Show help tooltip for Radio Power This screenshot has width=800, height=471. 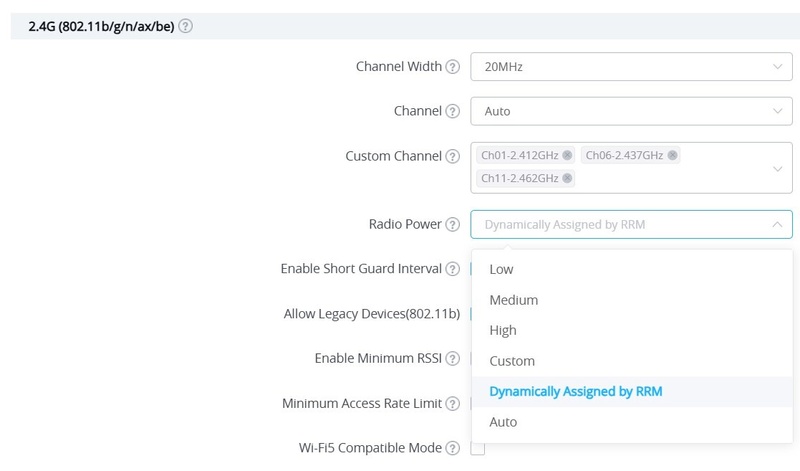click(x=453, y=225)
